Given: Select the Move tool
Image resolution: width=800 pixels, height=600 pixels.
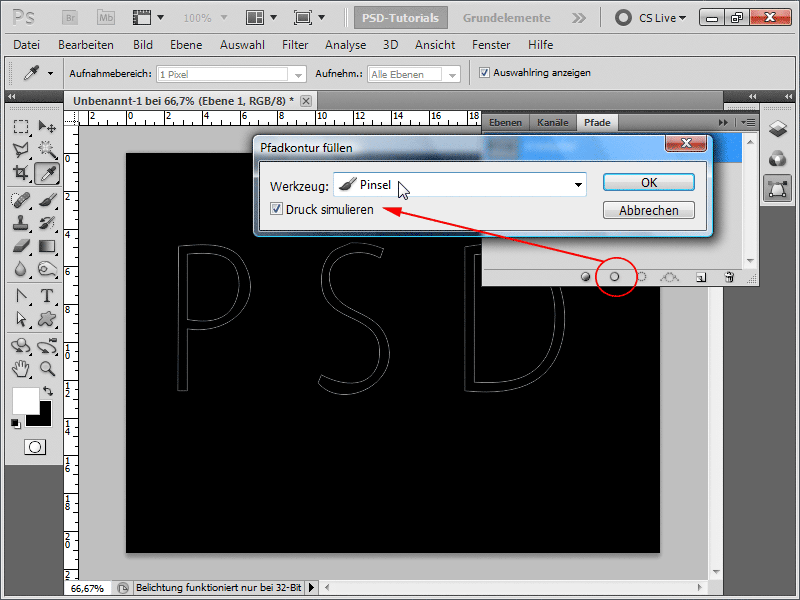Looking at the screenshot, I should point(47,126).
